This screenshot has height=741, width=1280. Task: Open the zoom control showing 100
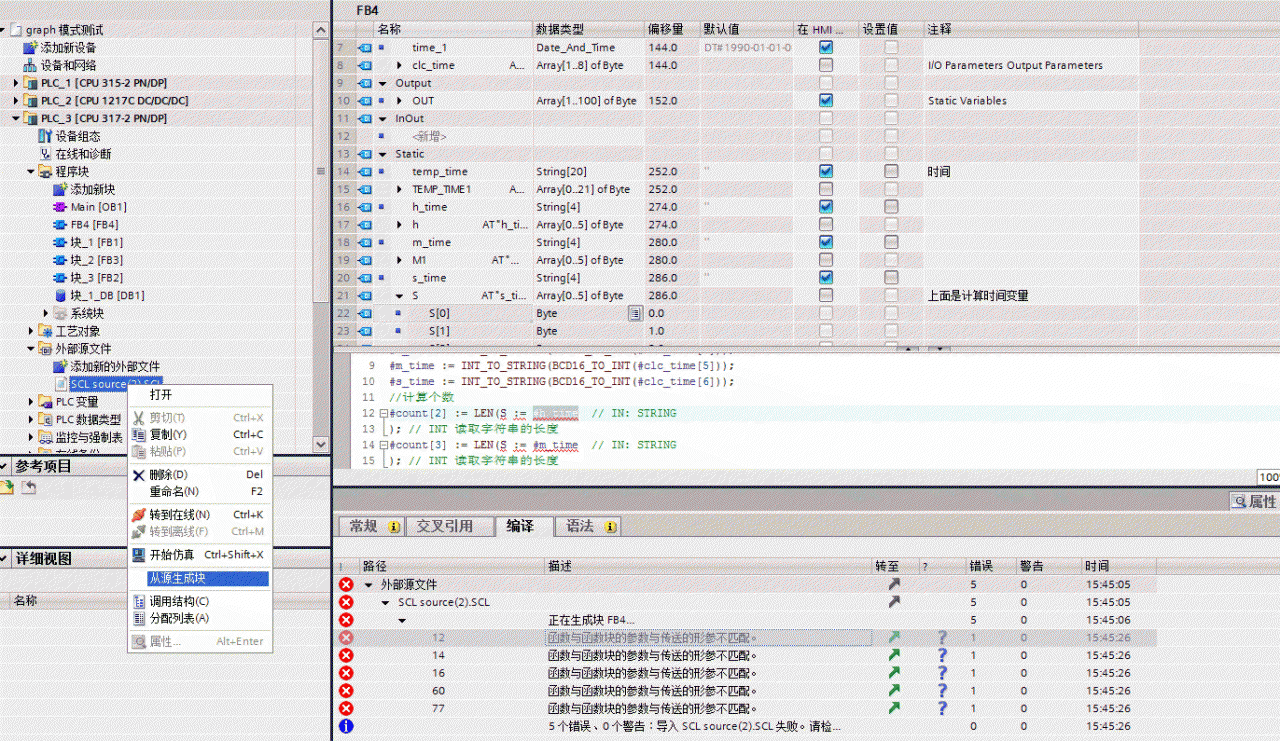(x=1267, y=477)
